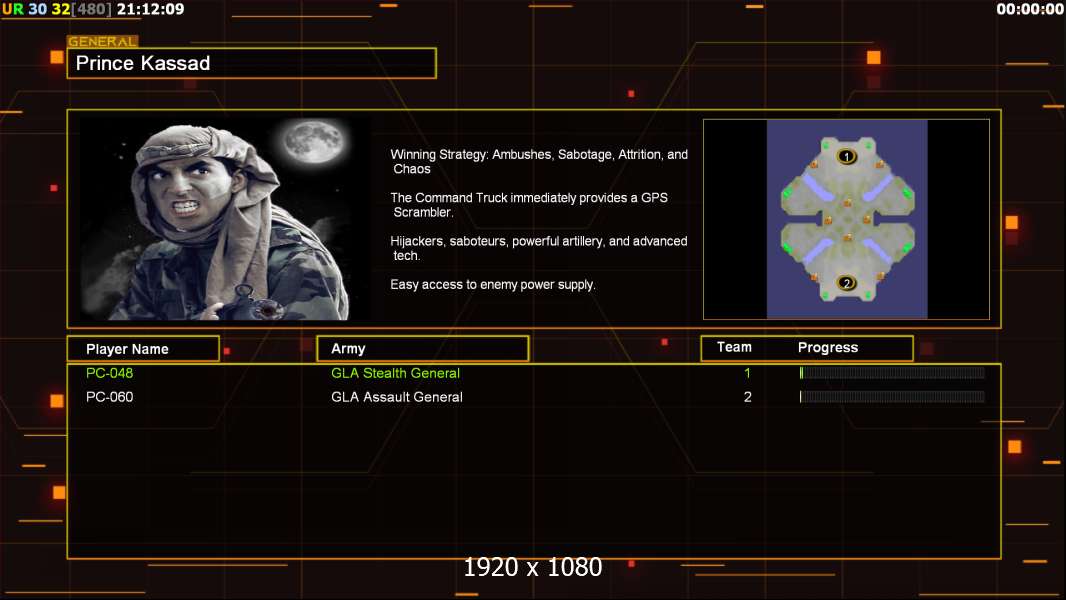Click PC-048's loading progress bar
This screenshot has height=600, width=1066.
point(892,372)
